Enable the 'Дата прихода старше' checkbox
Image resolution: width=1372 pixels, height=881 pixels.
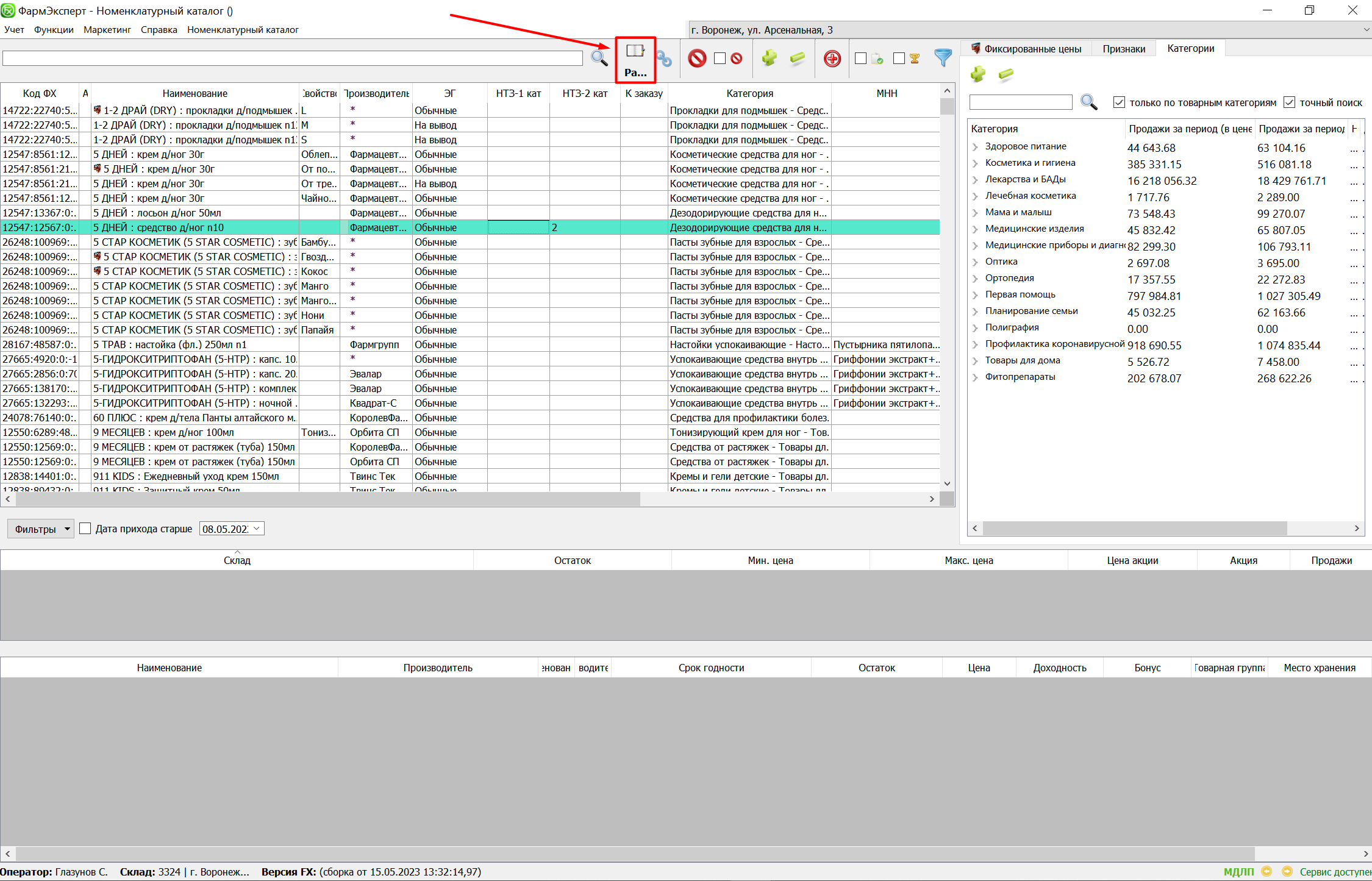85,529
